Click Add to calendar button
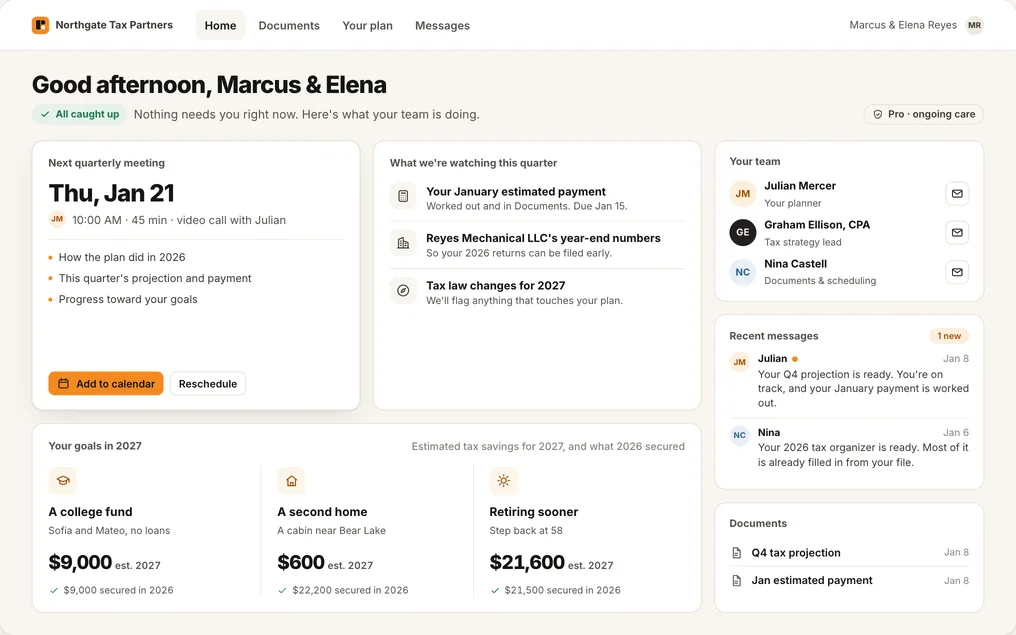This screenshot has height=635, width=1016. [x=106, y=384]
